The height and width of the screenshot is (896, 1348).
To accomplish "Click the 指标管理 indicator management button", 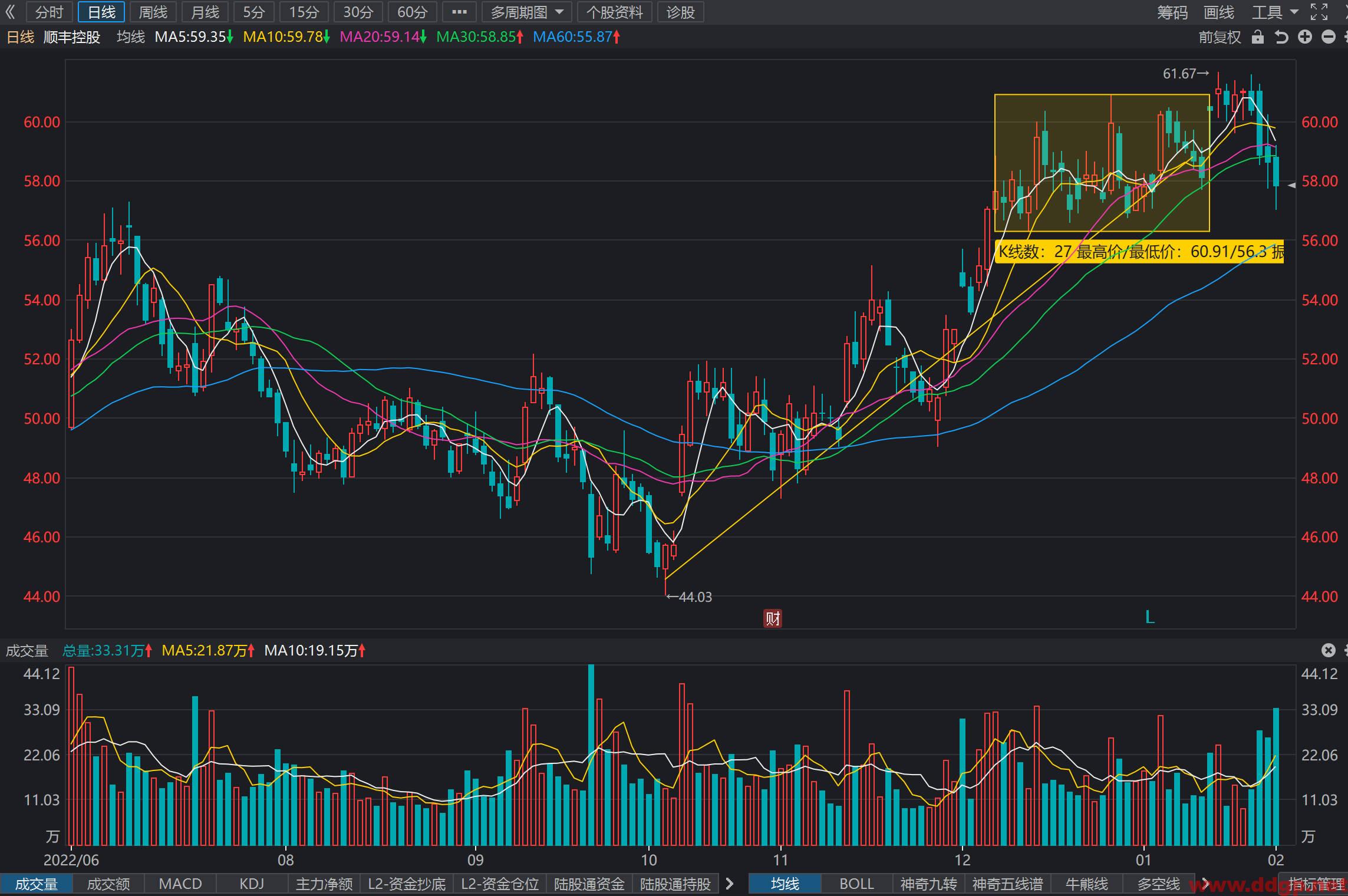I will tap(1316, 884).
